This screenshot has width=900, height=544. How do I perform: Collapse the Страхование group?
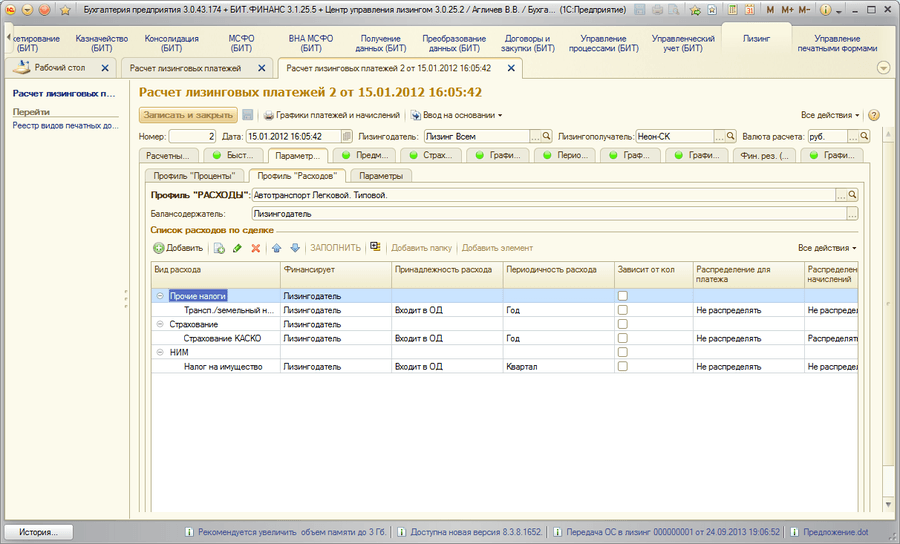(160, 324)
